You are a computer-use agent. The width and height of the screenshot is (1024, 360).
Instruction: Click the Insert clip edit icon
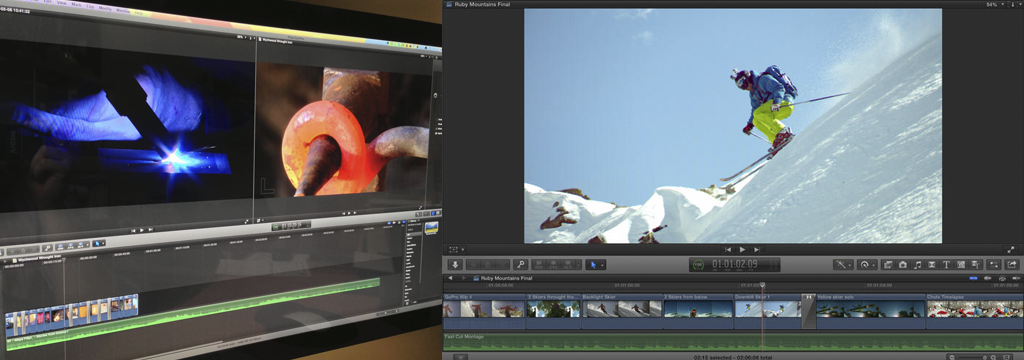pos(553,265)
